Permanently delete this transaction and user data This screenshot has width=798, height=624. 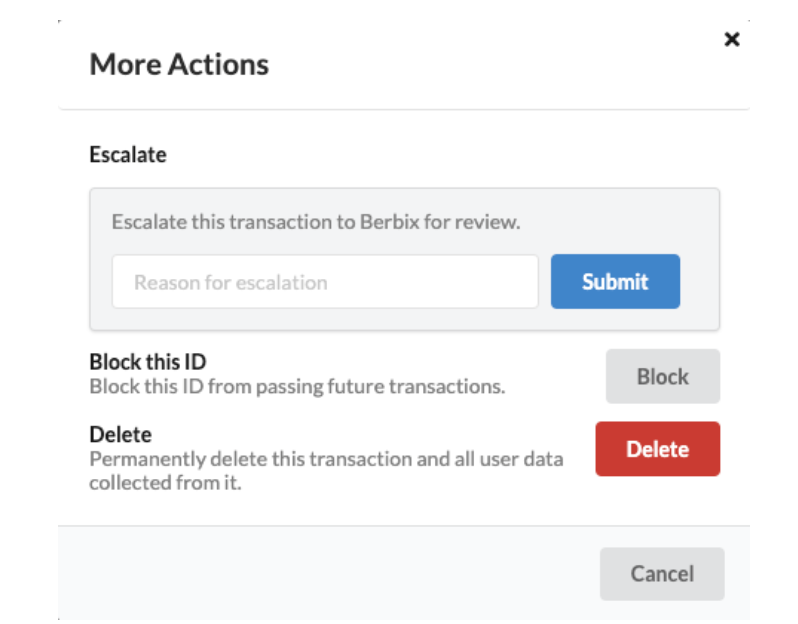[x=658, y=449]
